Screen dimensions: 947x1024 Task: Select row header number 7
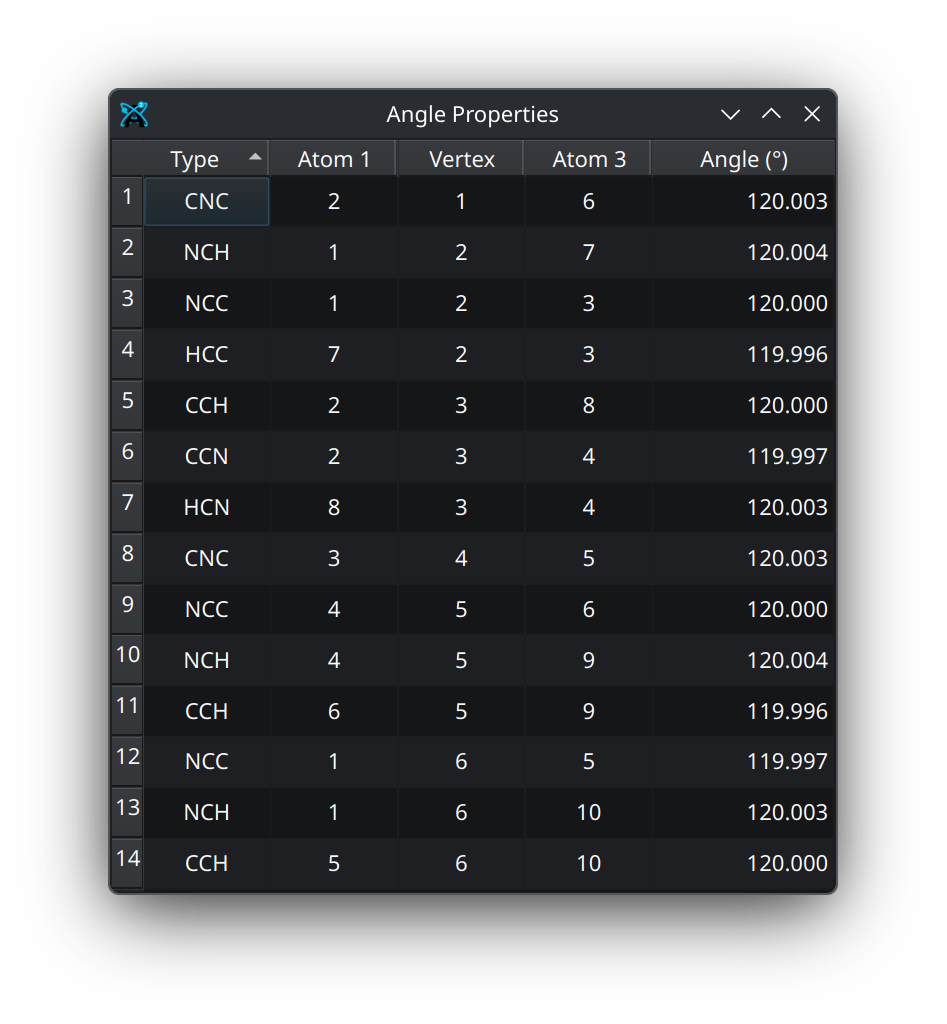pos(127,503)
